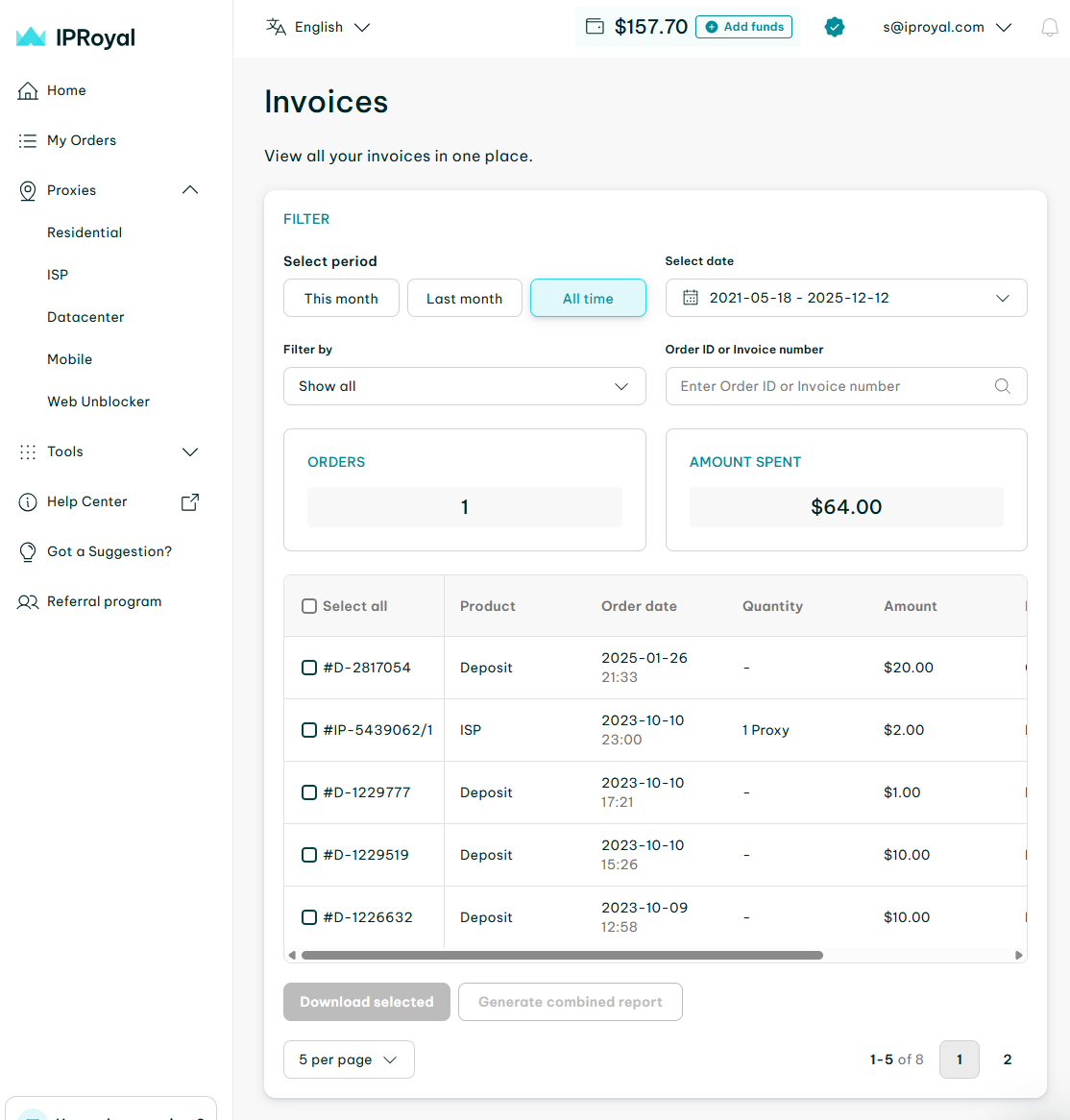This screenshot has width=1070, height=1120.
Task: Open Residential proxies in the sidebar
Action: tap(85, 232)
